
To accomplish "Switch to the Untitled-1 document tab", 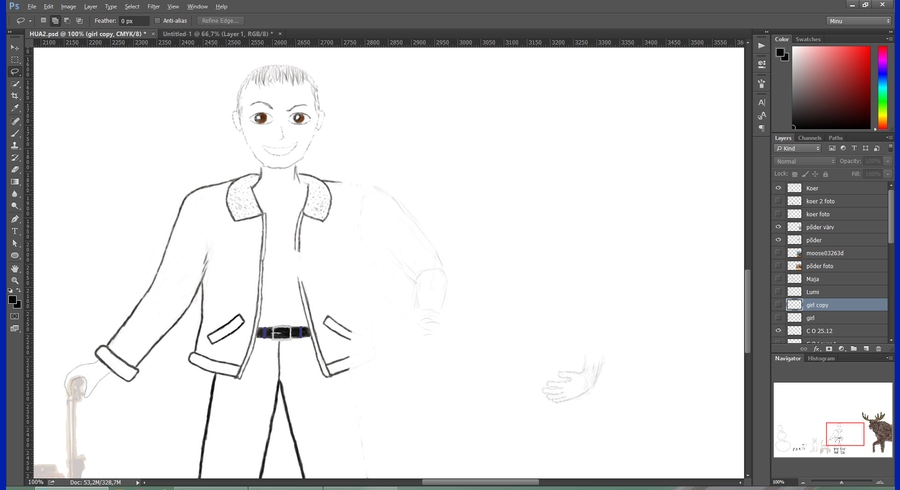I will point(218,34).
